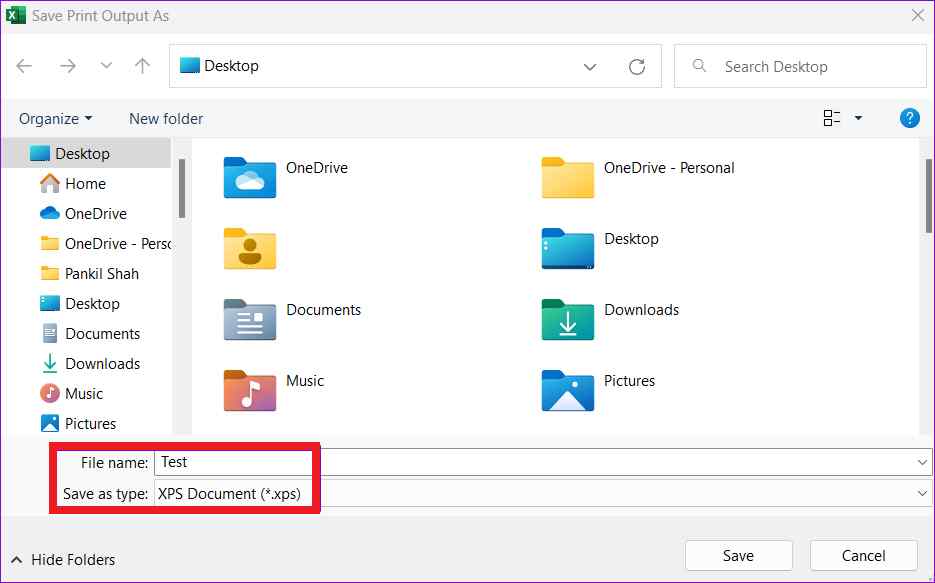
Task: Open the blue Help question icon
Action: (x=909, y=118)
